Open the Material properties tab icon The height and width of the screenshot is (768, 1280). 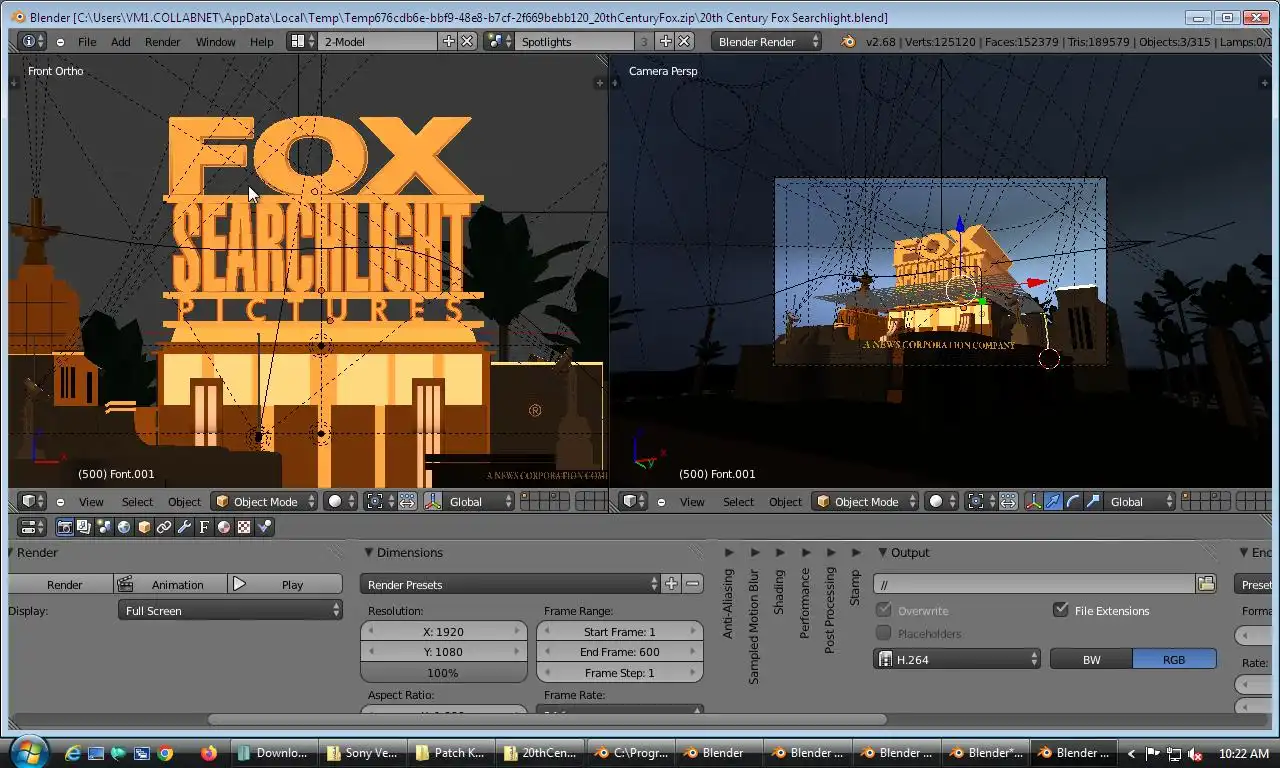[224, 527]
